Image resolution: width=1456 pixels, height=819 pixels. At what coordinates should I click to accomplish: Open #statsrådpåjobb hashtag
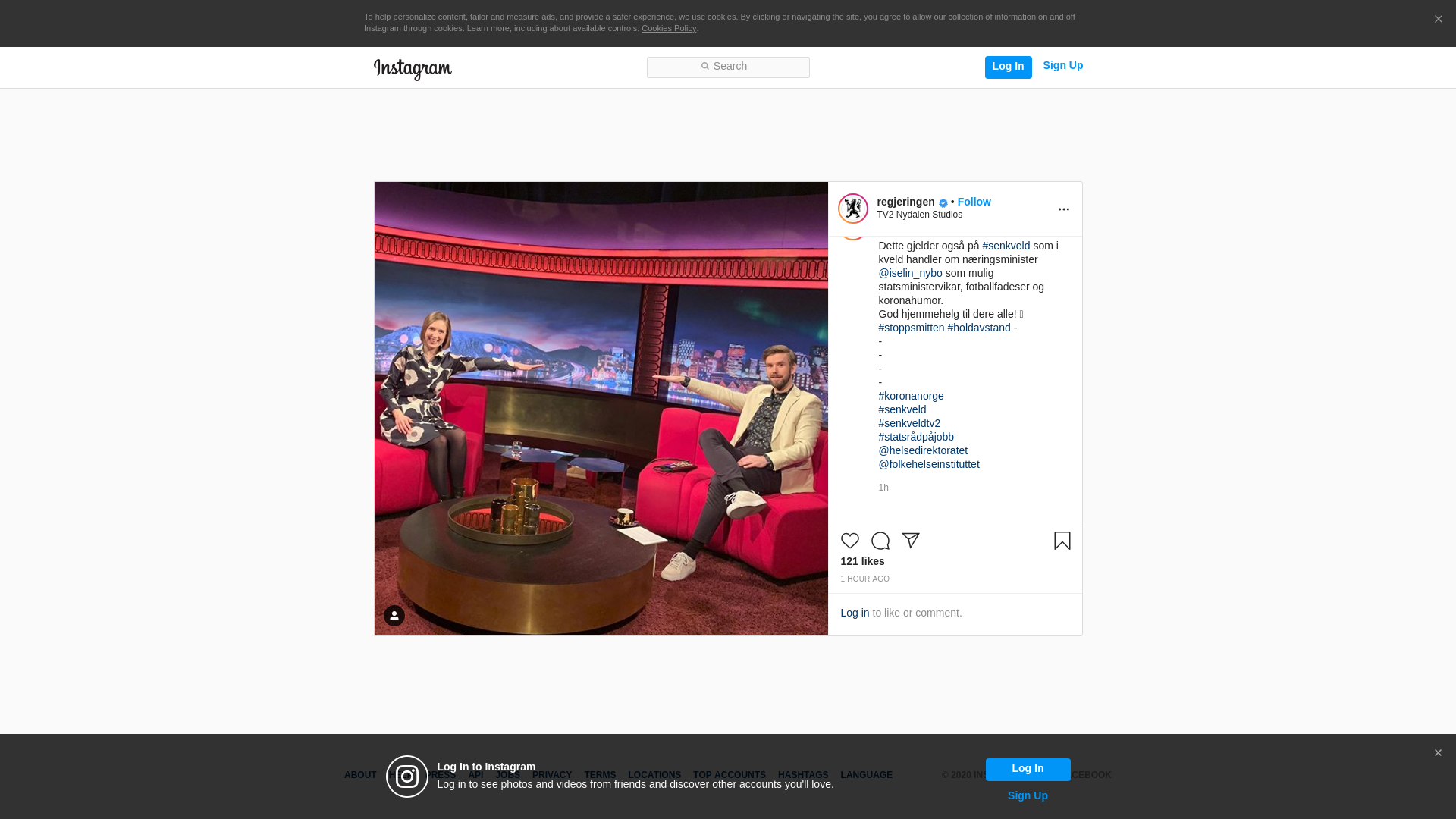(915, 437)
